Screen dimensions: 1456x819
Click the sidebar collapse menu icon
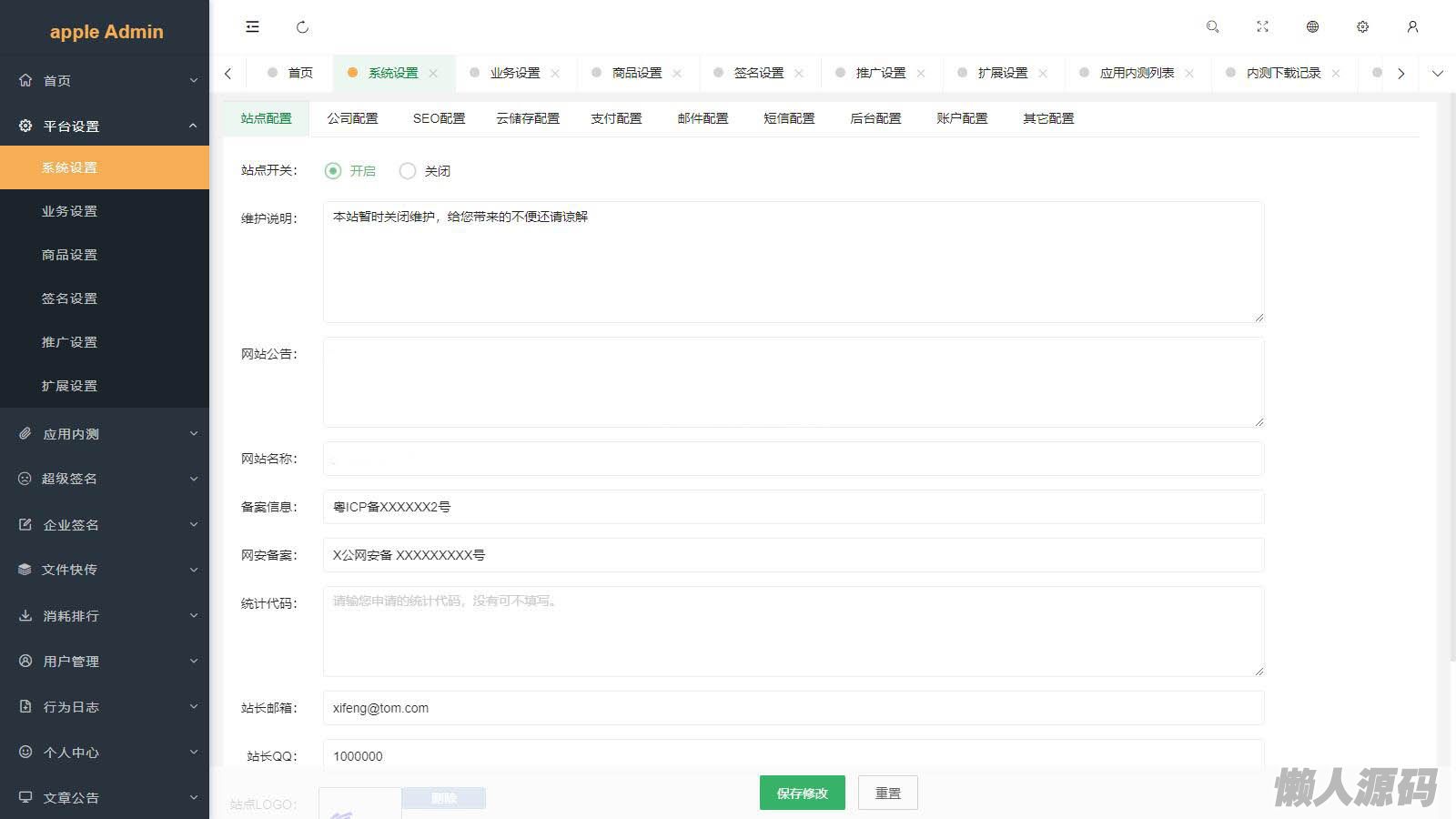[x=252, y=27]
